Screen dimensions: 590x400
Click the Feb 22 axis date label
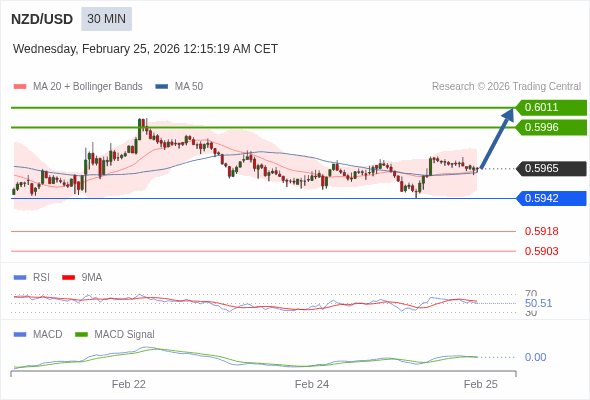point(129,384)
